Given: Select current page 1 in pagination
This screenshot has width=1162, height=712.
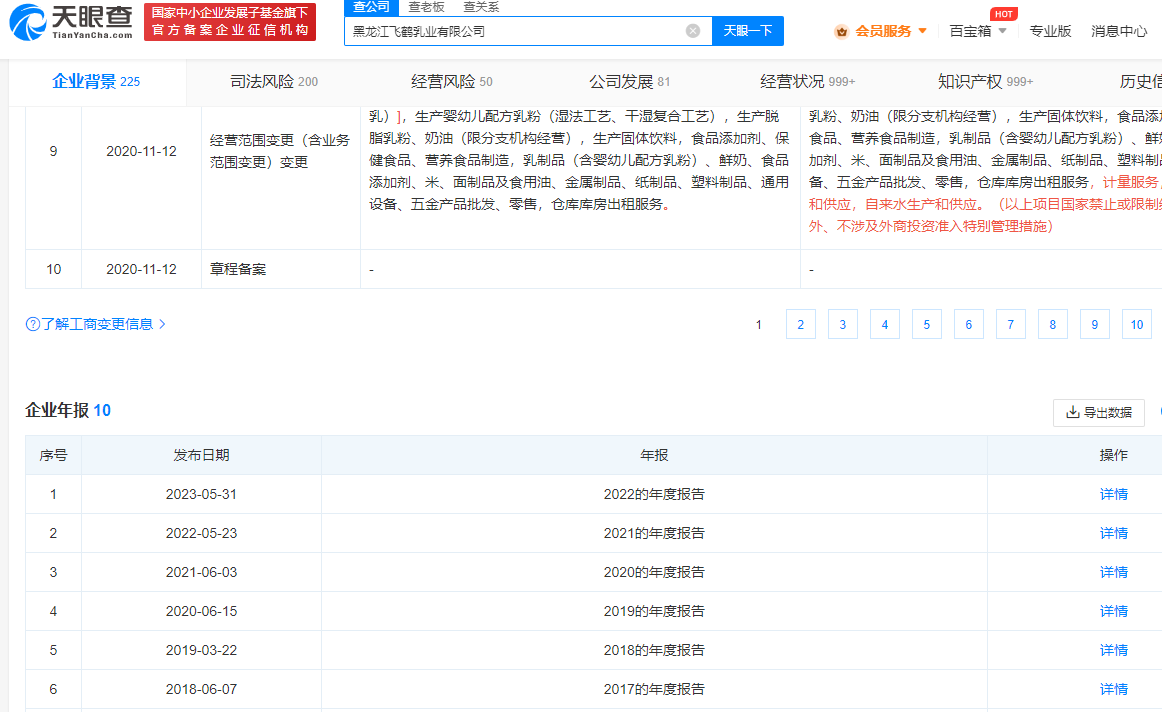Looking at the screenshot, I should tap(758, 325).
